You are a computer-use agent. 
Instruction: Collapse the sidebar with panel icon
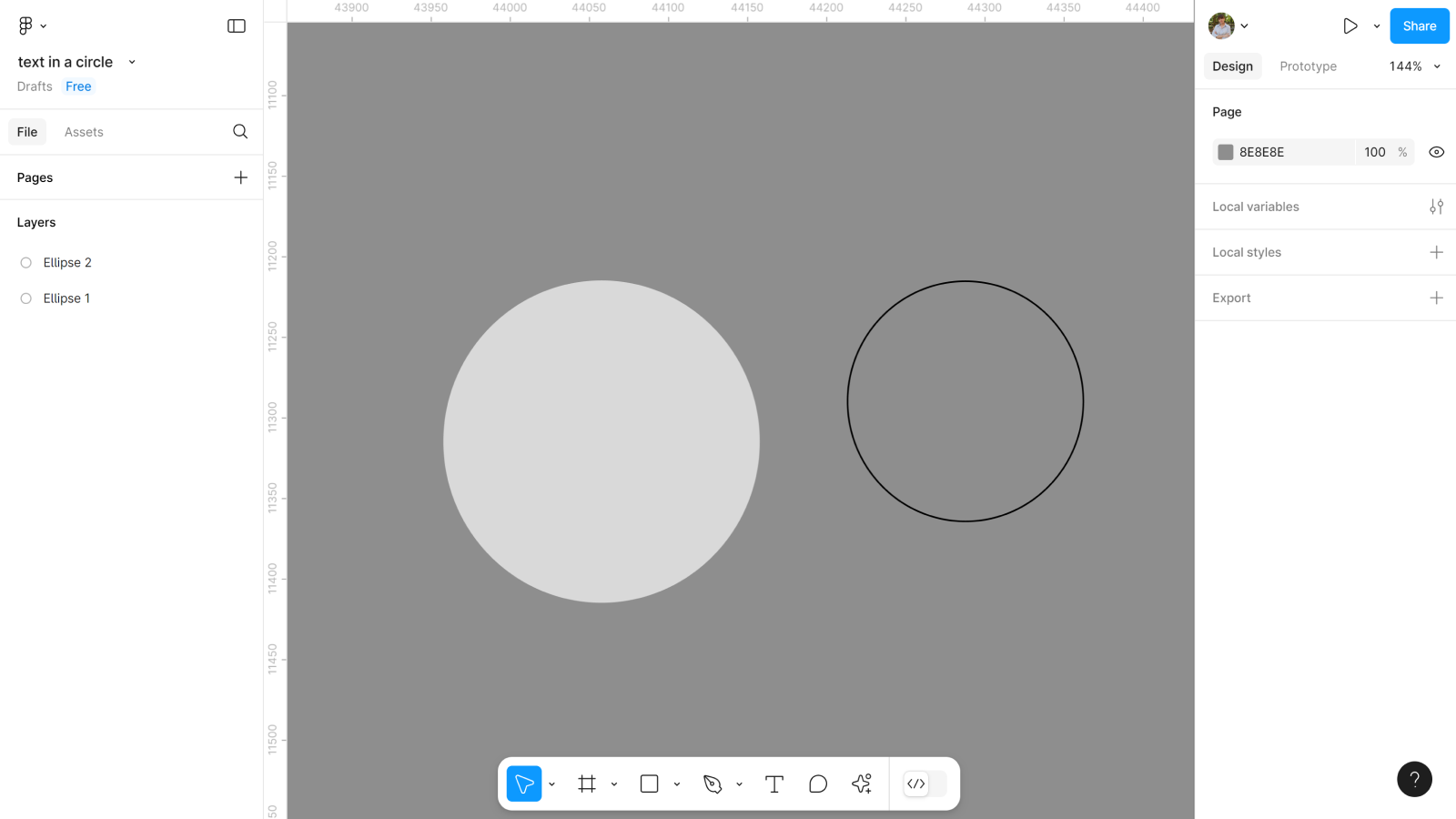point(237,26)
